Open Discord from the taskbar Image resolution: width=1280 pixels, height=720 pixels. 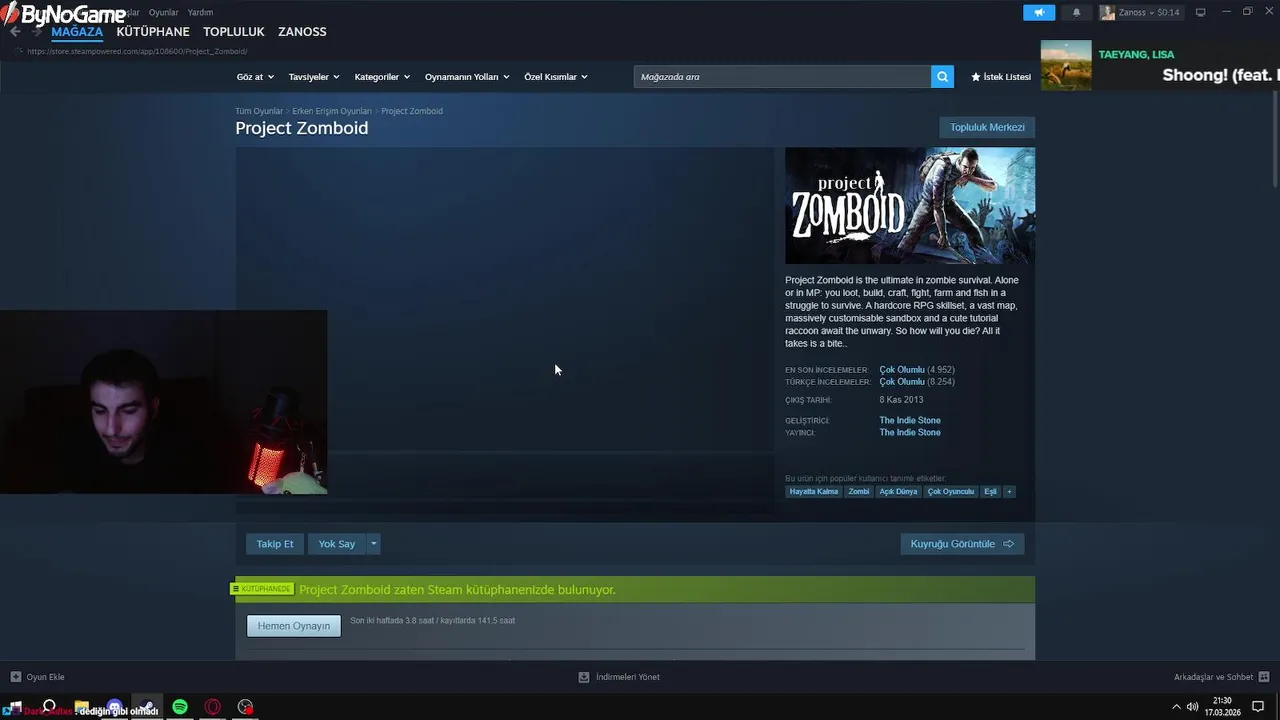click(115, 707)
